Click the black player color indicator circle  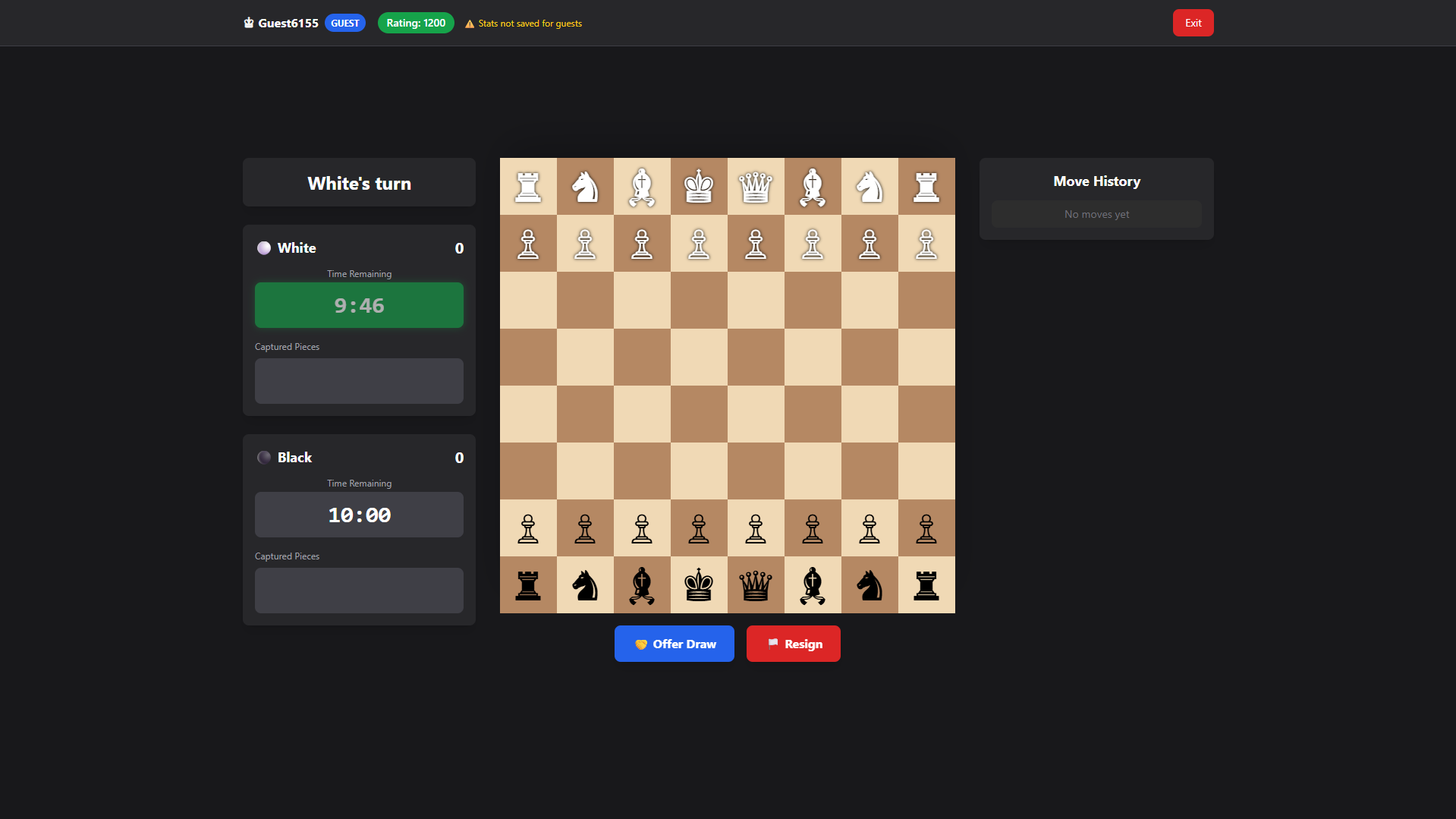(x=264, y=457)
